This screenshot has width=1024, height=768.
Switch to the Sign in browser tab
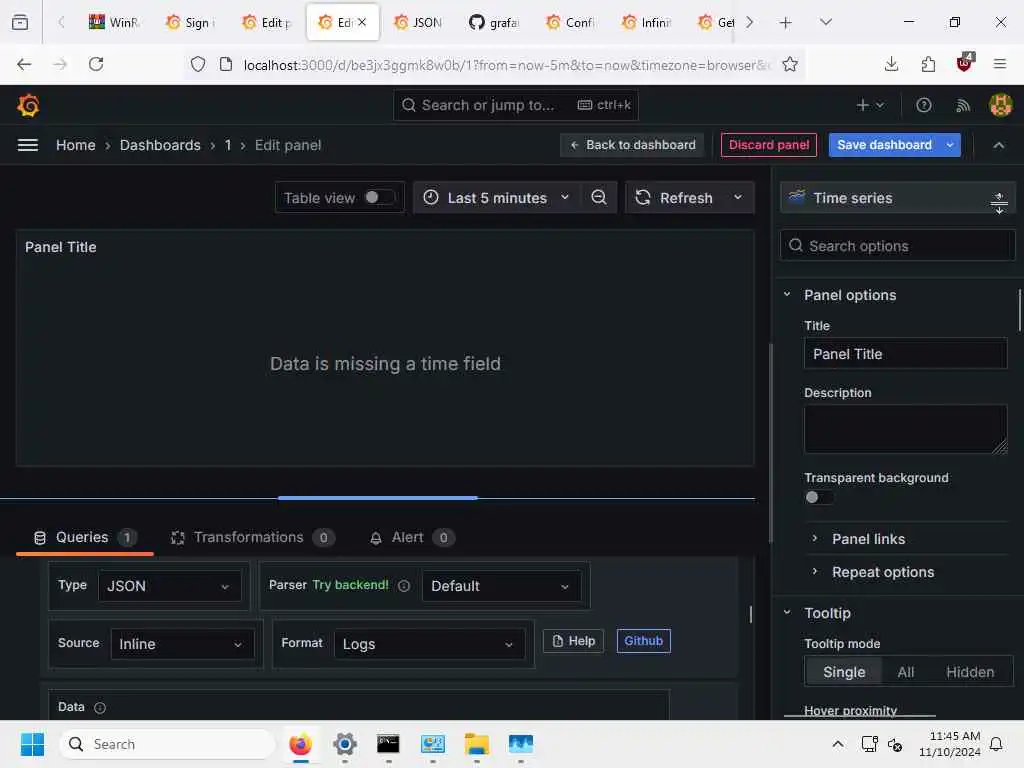pos(190,22)
